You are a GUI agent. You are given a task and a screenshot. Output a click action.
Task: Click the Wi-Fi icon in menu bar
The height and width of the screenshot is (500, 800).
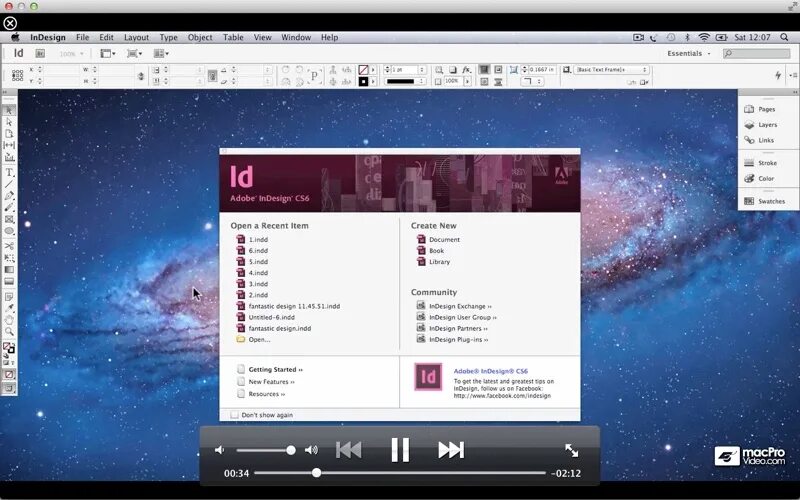coord(704,37)
